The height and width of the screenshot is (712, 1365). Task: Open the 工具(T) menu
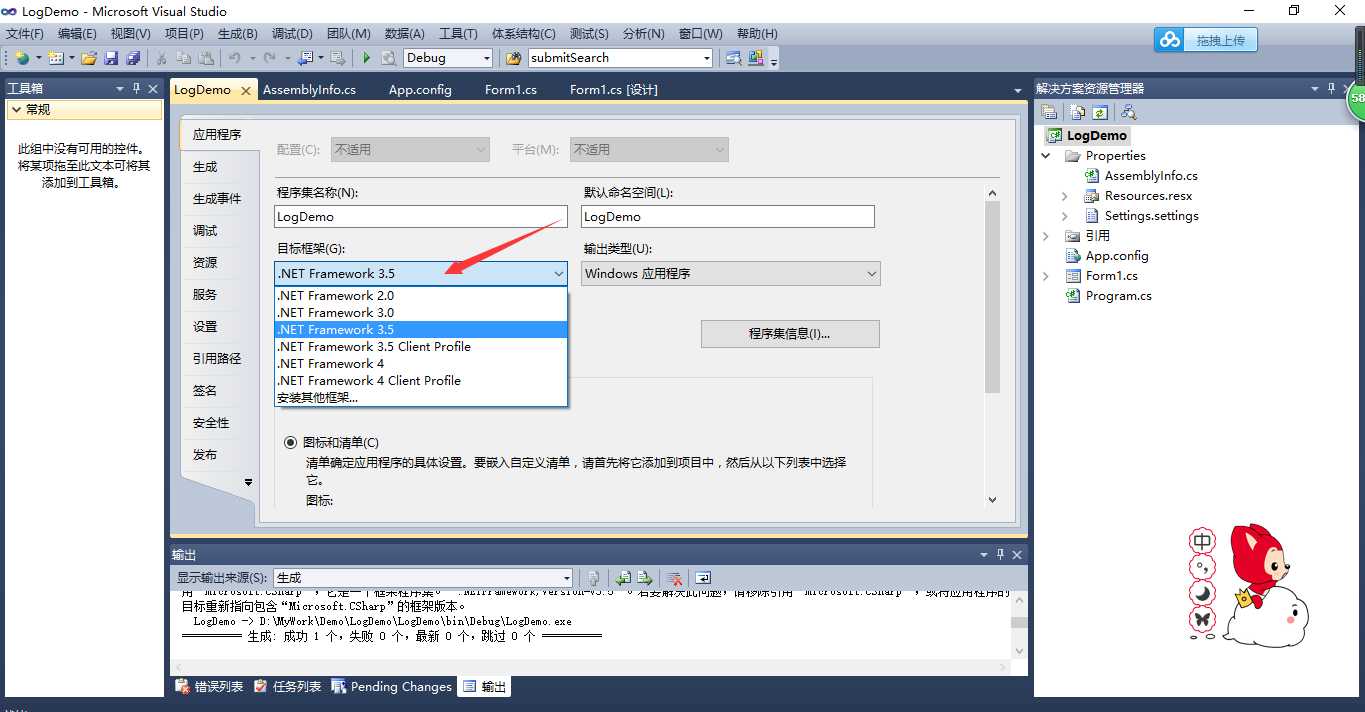click(458, 33)
